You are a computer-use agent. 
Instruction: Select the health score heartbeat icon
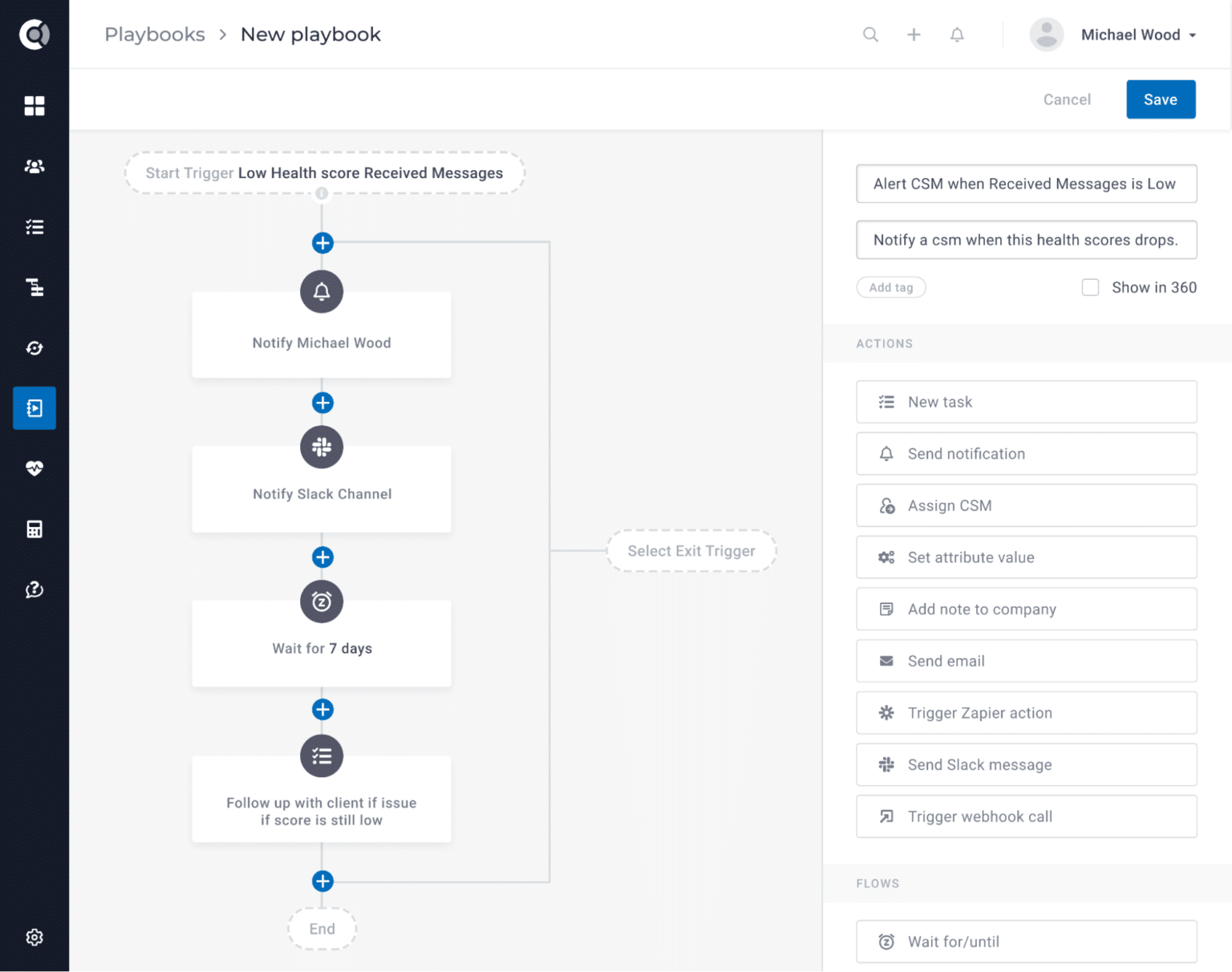(34, 468)
